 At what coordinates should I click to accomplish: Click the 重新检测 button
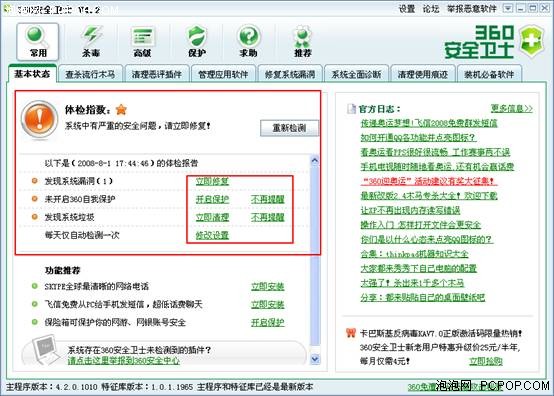click(289, 128)
